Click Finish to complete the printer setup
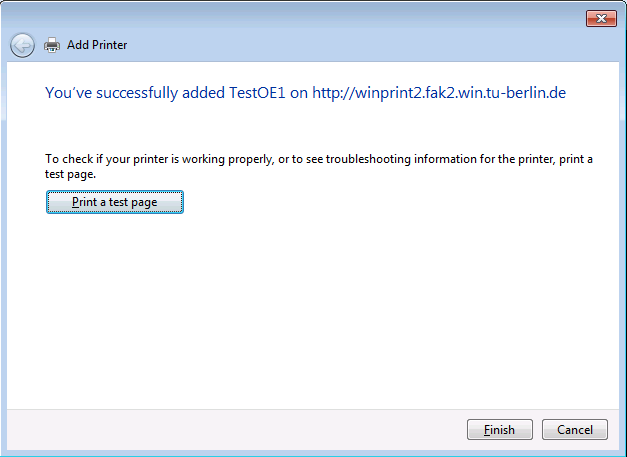The image size is (627, 457). [499, 429]
